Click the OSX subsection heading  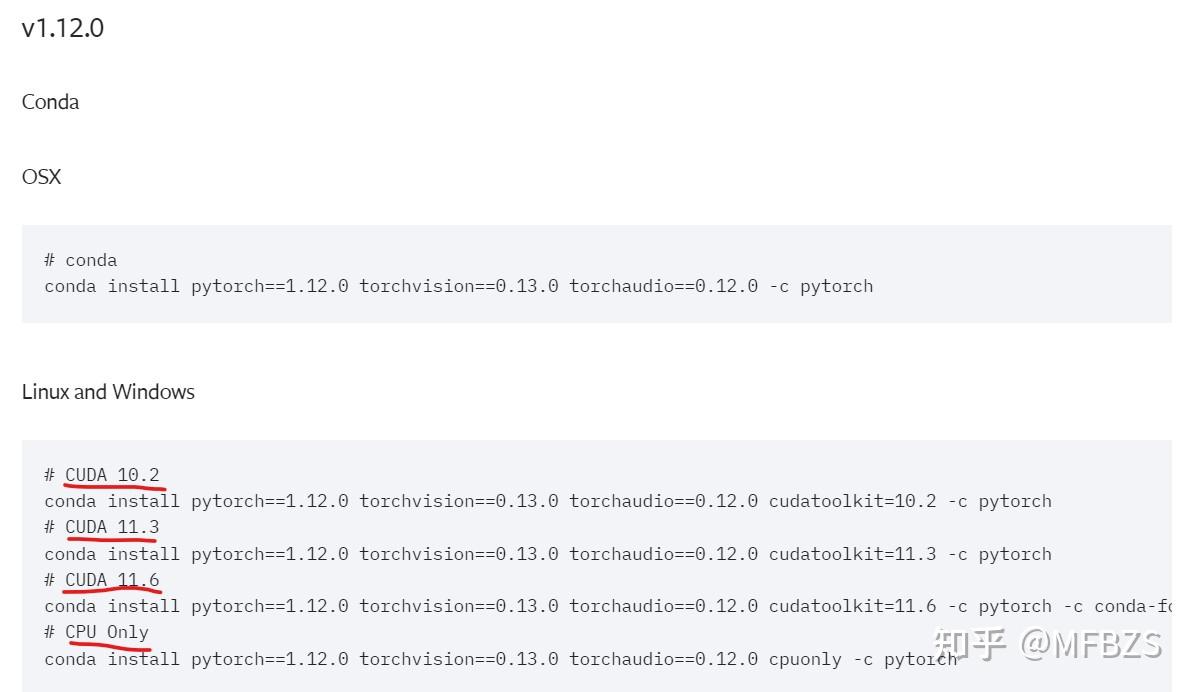click(41, 176)
